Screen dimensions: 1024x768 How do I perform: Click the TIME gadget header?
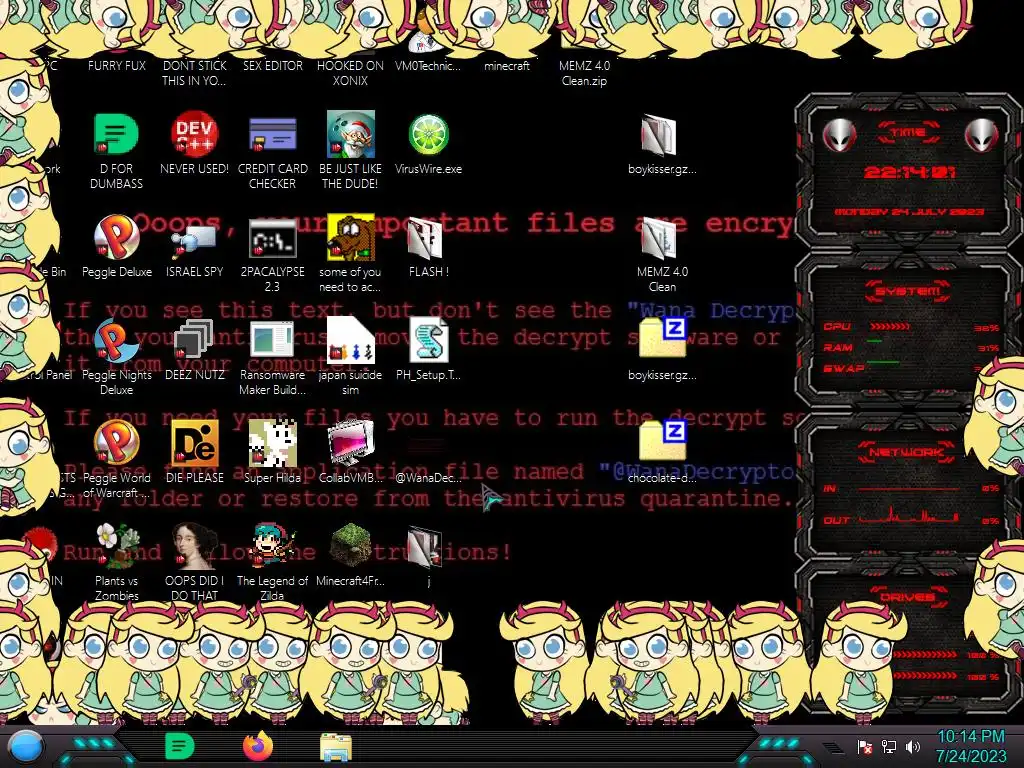point(908,133)
